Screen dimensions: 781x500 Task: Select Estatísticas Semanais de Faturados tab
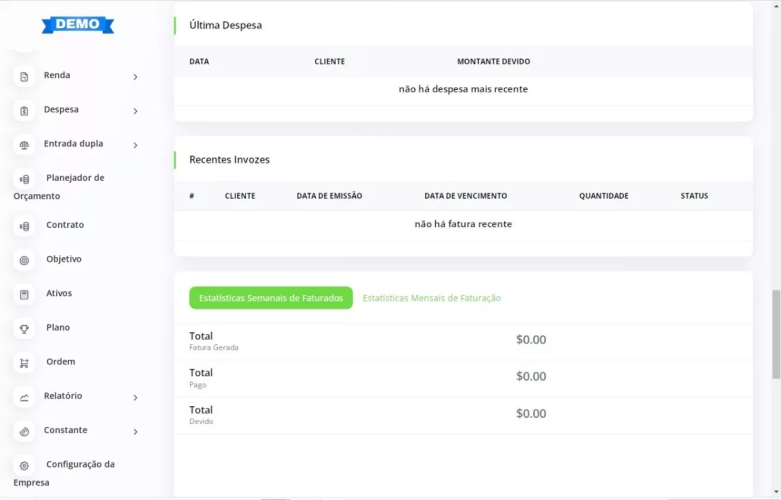(x=270, y=298)
